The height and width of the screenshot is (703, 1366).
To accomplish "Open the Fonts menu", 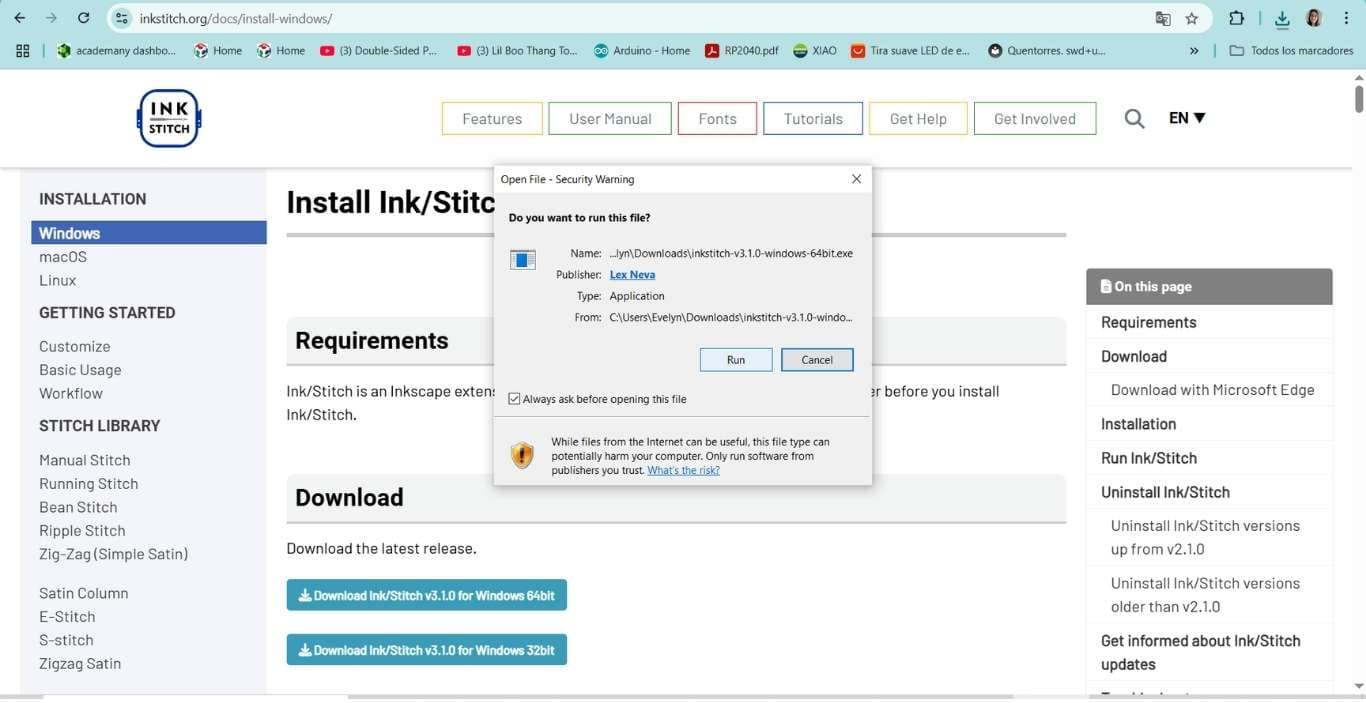I will pos(717,118).
